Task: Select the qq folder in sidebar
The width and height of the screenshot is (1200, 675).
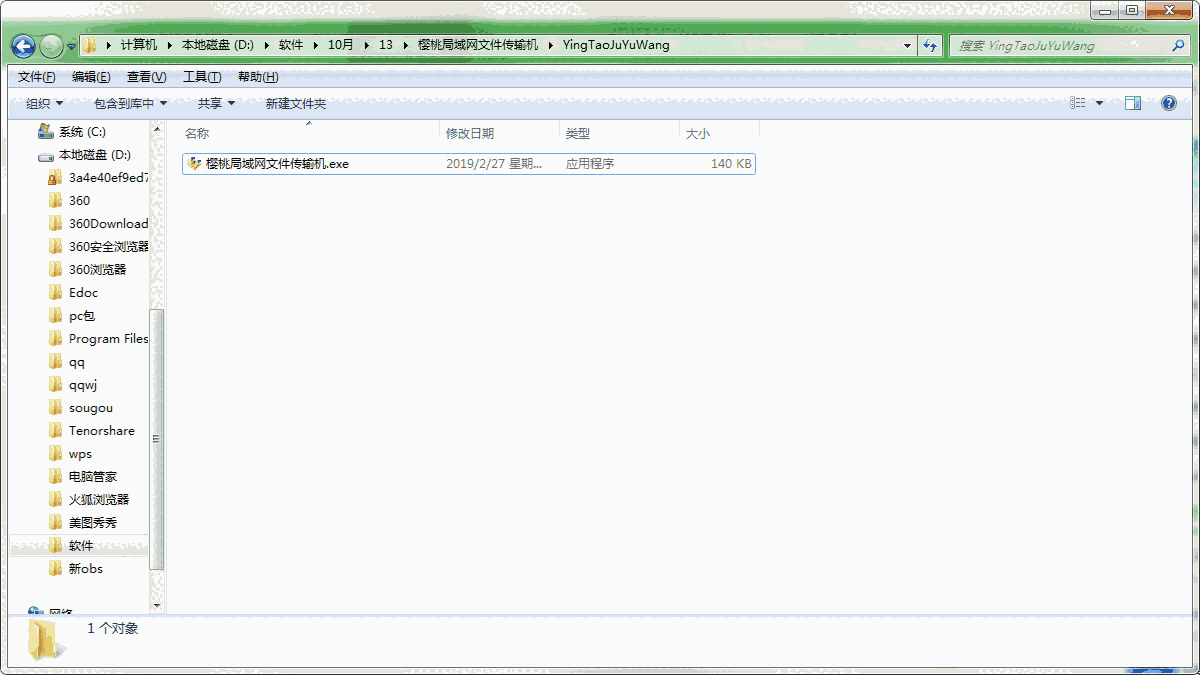Action: coord(77,362)
